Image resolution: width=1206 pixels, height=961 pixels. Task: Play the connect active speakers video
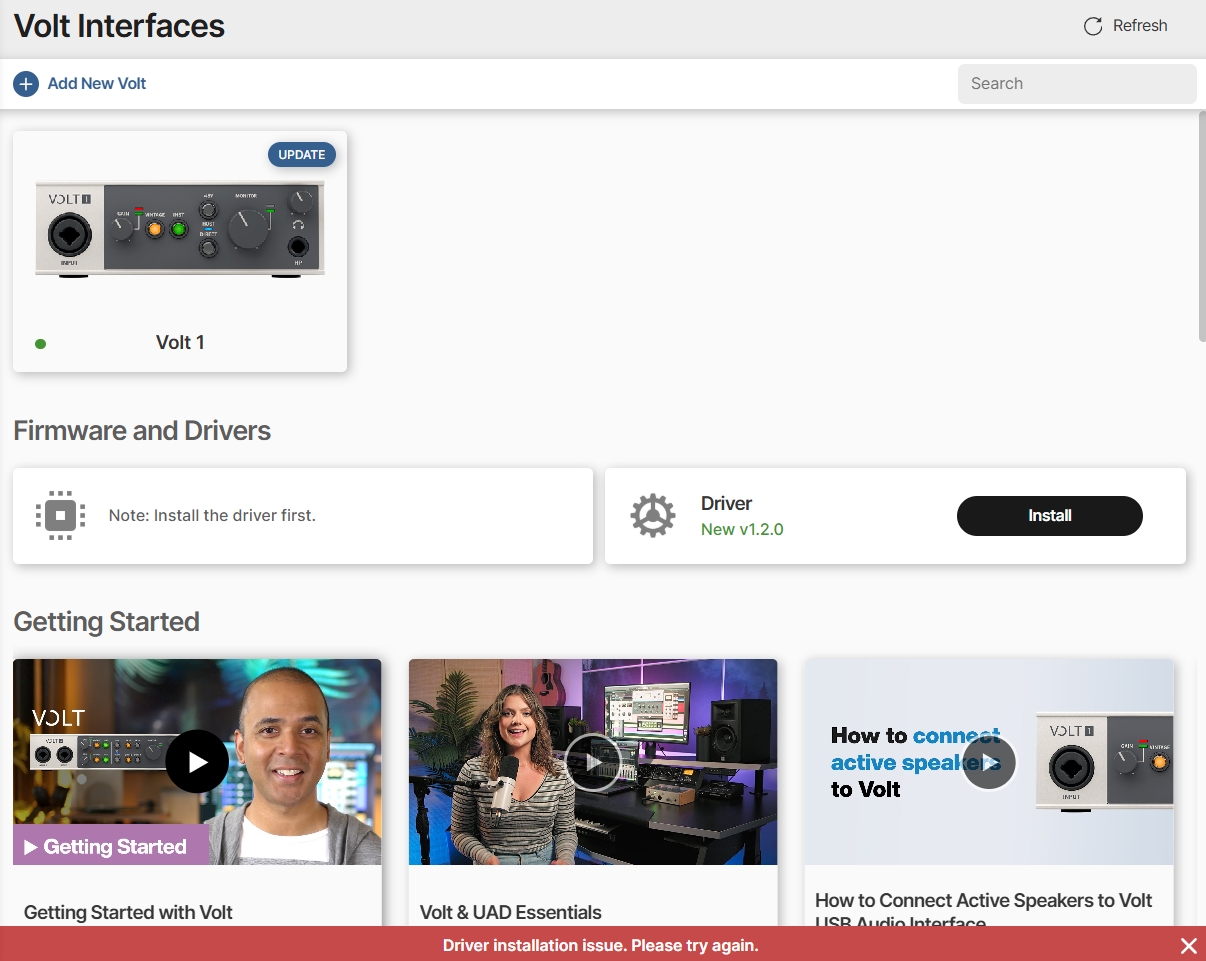[988, 762]
